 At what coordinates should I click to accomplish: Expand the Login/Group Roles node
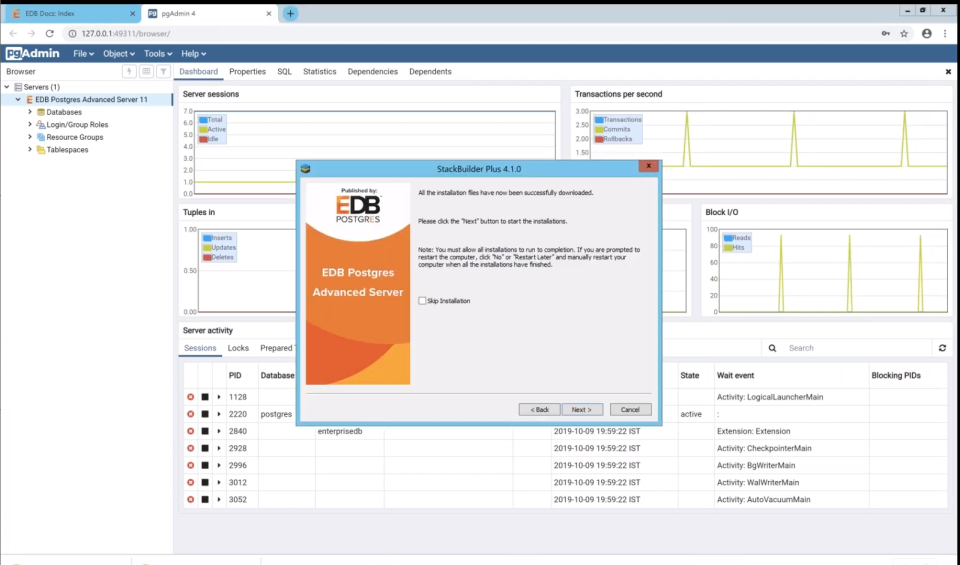(29, 124)
